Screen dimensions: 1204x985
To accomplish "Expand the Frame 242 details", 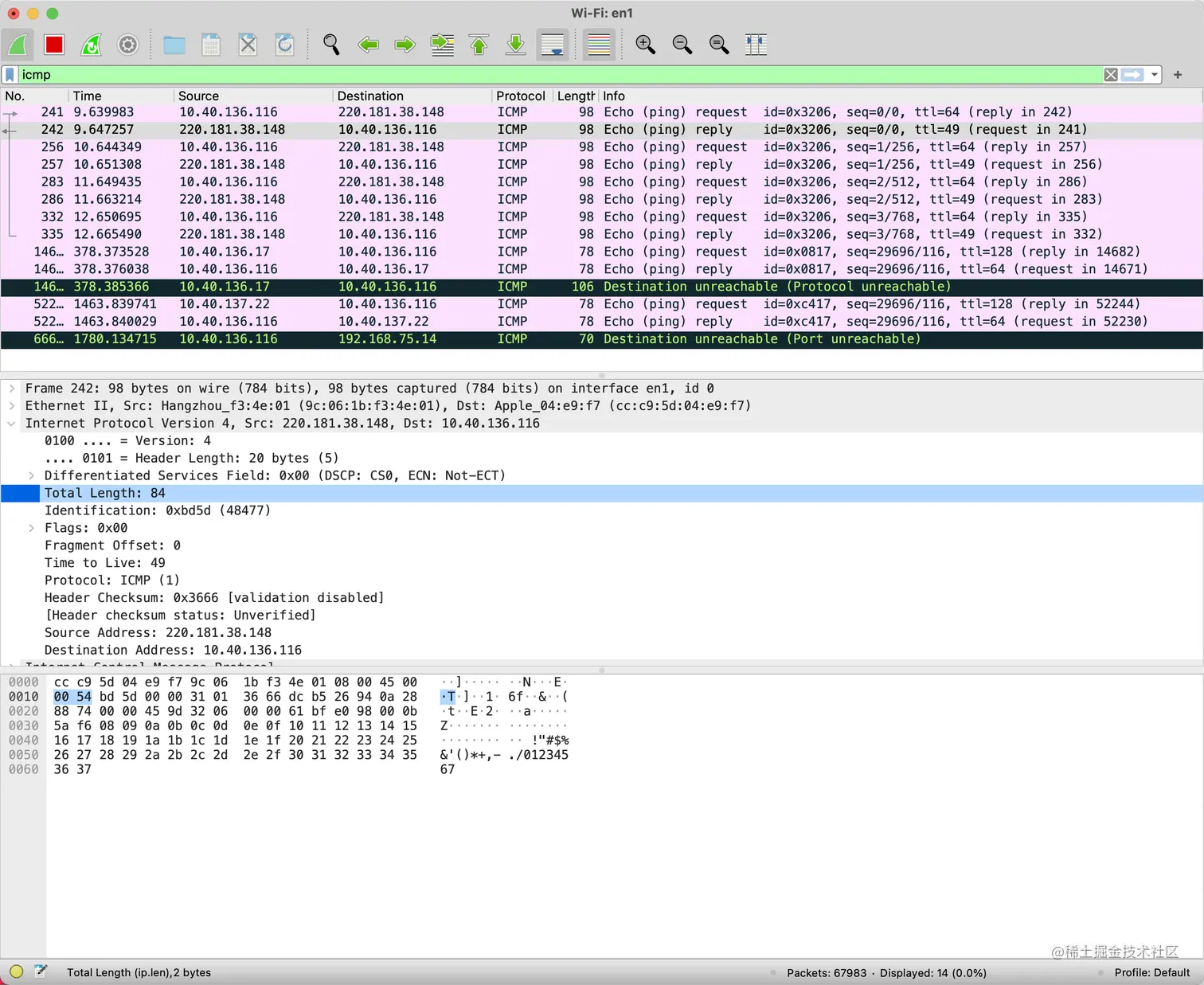I will [11, 389].
